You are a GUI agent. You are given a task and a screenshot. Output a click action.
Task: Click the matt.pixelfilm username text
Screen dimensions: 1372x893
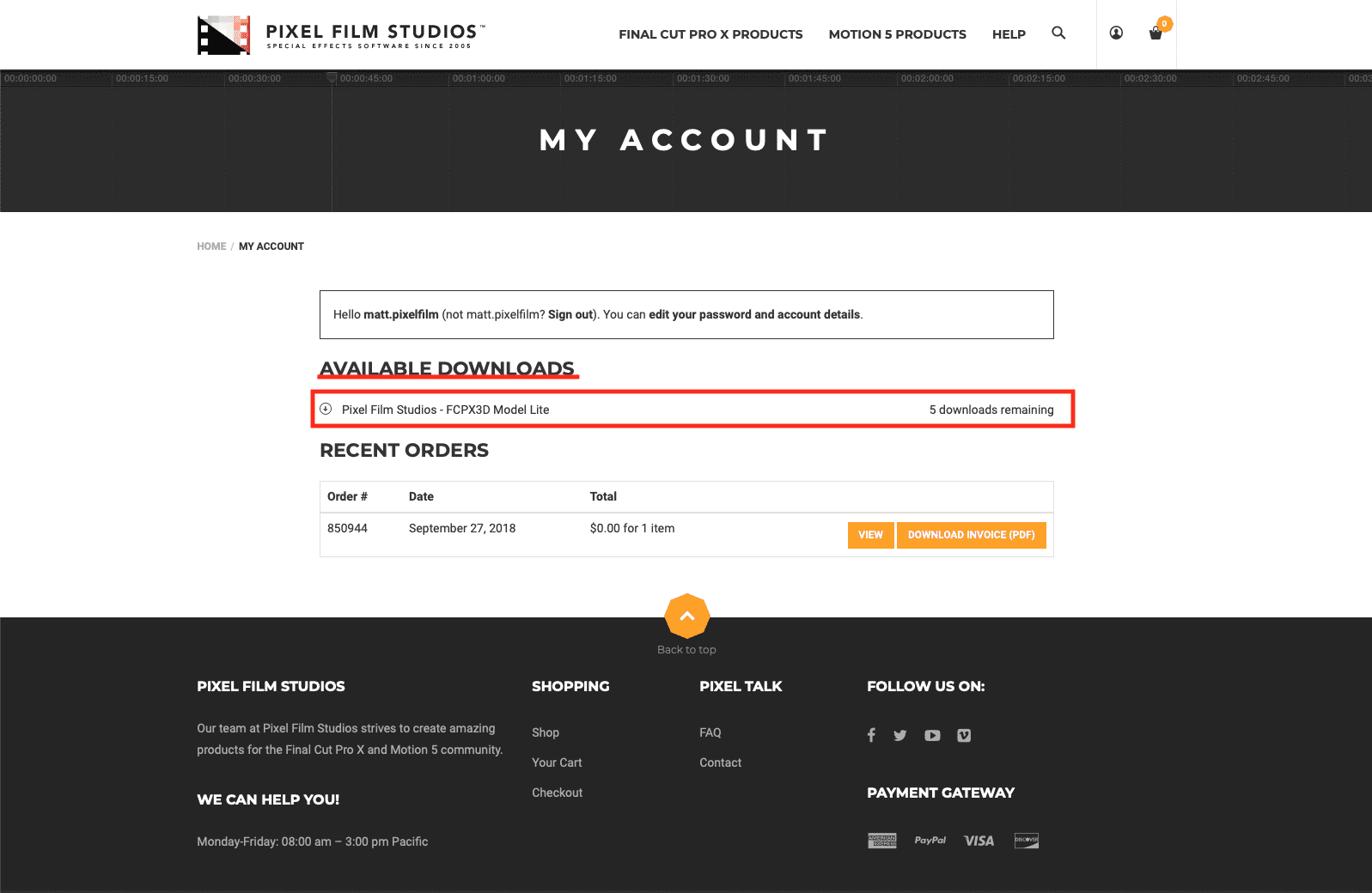[x=401, y=314]
